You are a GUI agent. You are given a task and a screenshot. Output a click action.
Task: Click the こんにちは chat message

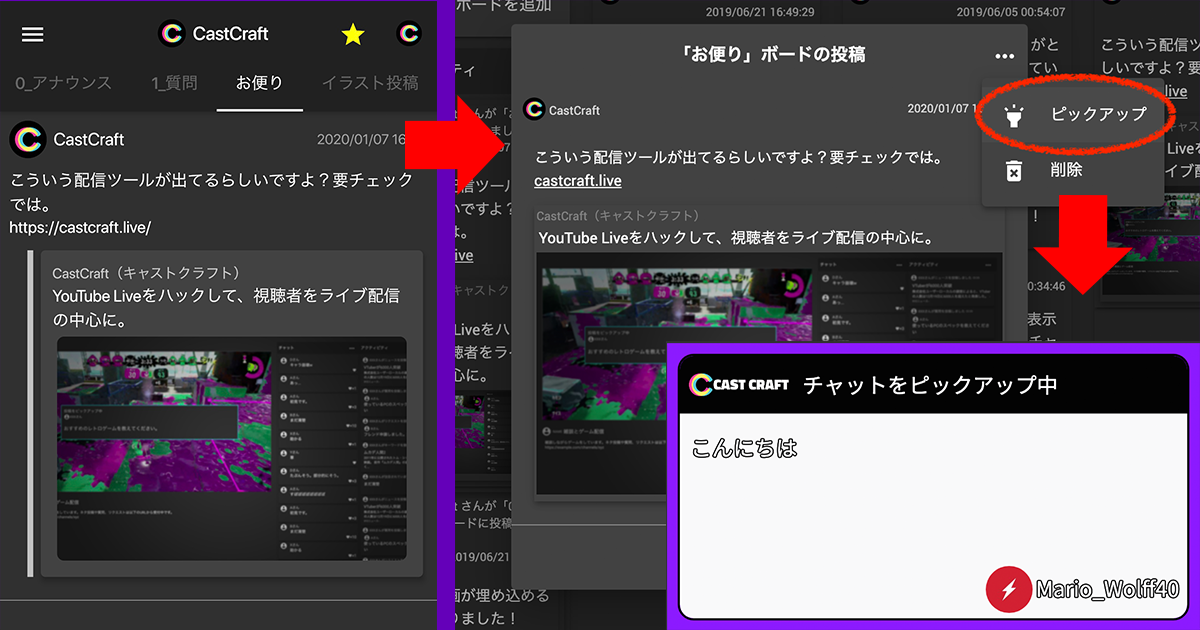[x=745, y=447]
